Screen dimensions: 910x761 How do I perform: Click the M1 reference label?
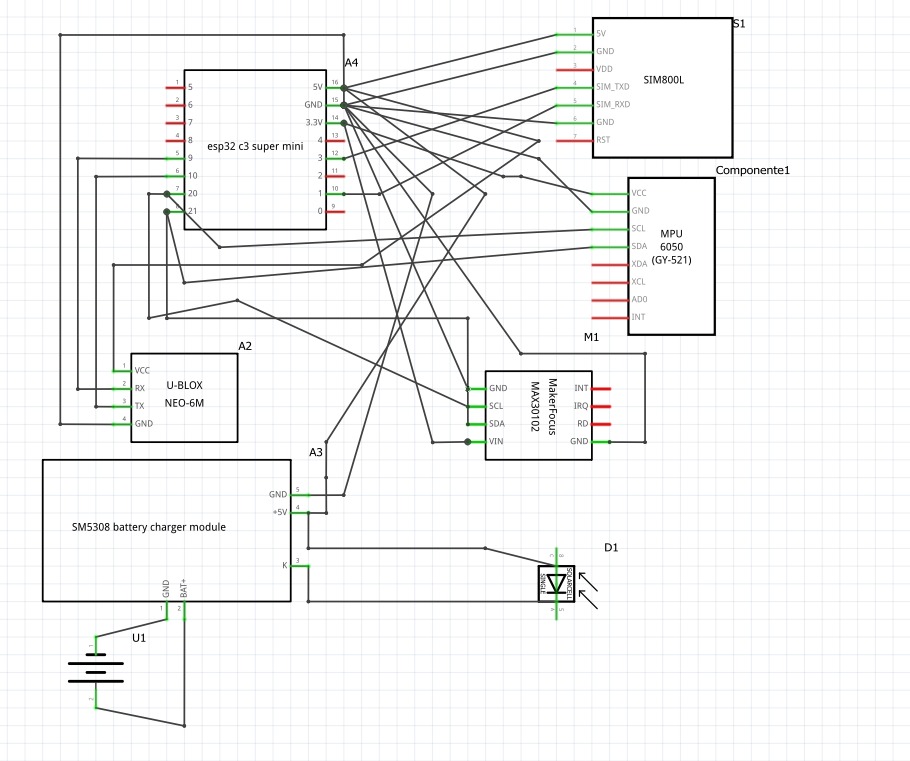tap(591, 337)
